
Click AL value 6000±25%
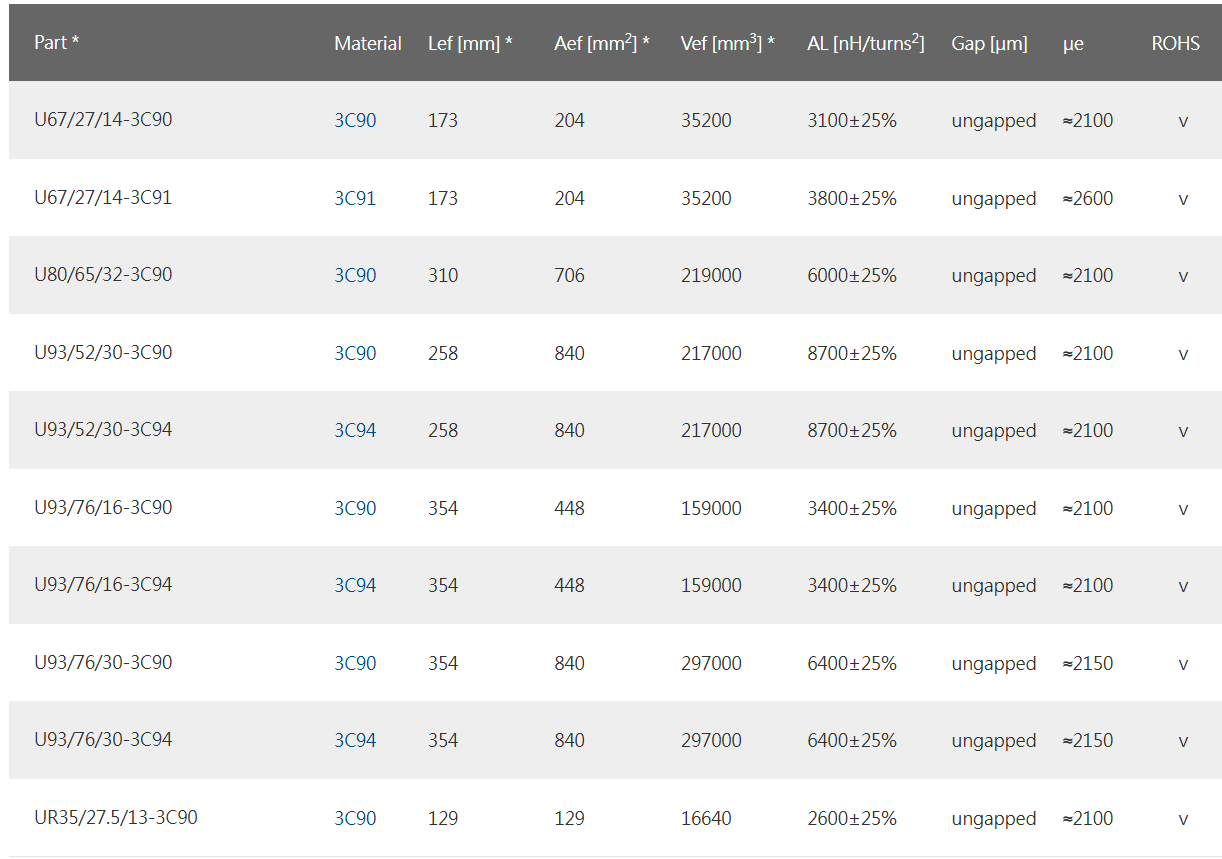tap(852, 275)
